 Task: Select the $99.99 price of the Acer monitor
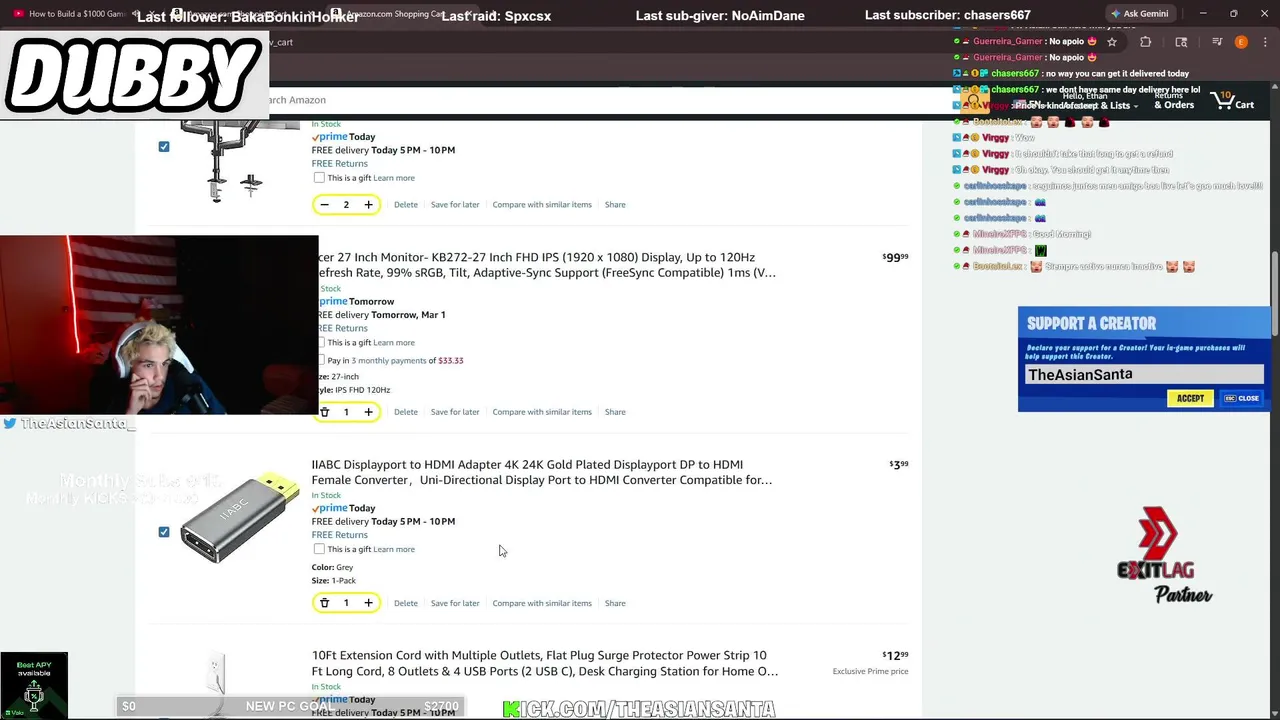click(895, 258)
